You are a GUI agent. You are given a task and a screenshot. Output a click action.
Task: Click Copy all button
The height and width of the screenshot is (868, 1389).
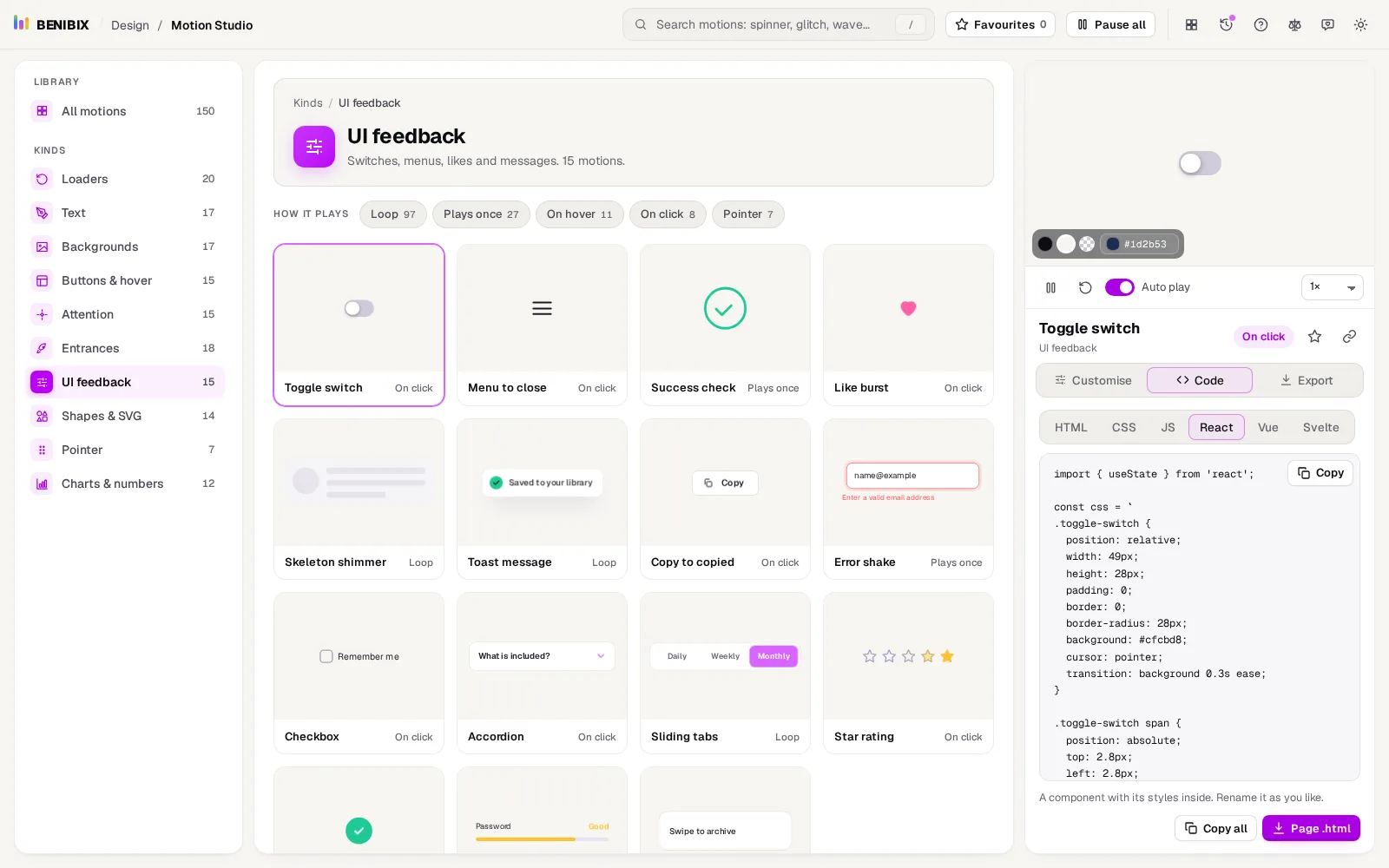tap(1216, 828)
